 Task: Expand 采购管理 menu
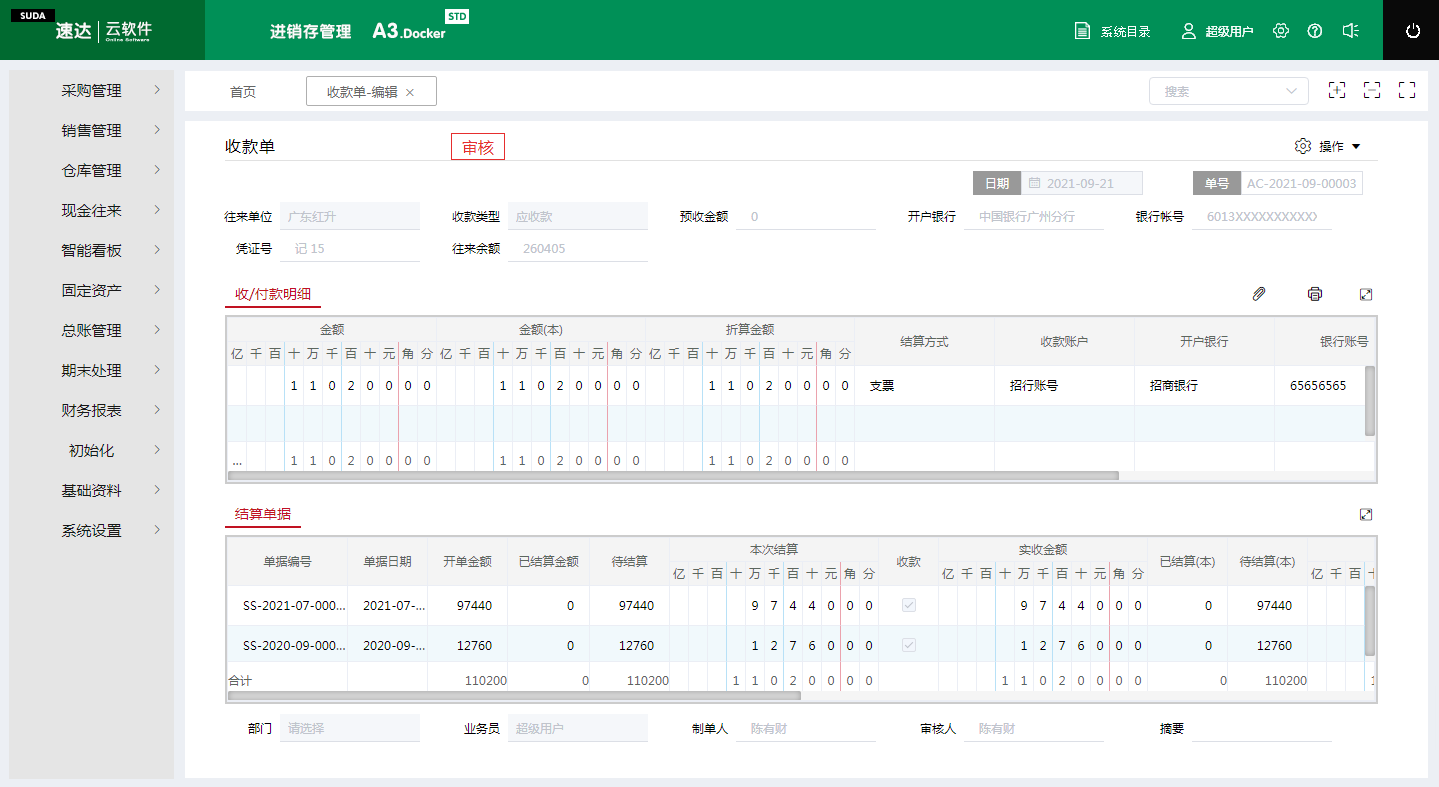[x=92, y=90]
